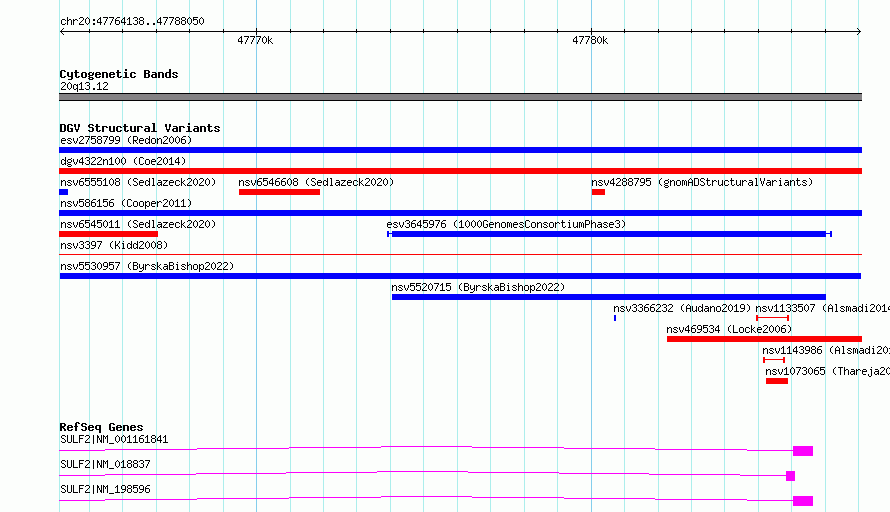The height and width of the screenshot is (512, 890).
Task: Click the 47770k ruler tick label
Action: tap(255, 40)
